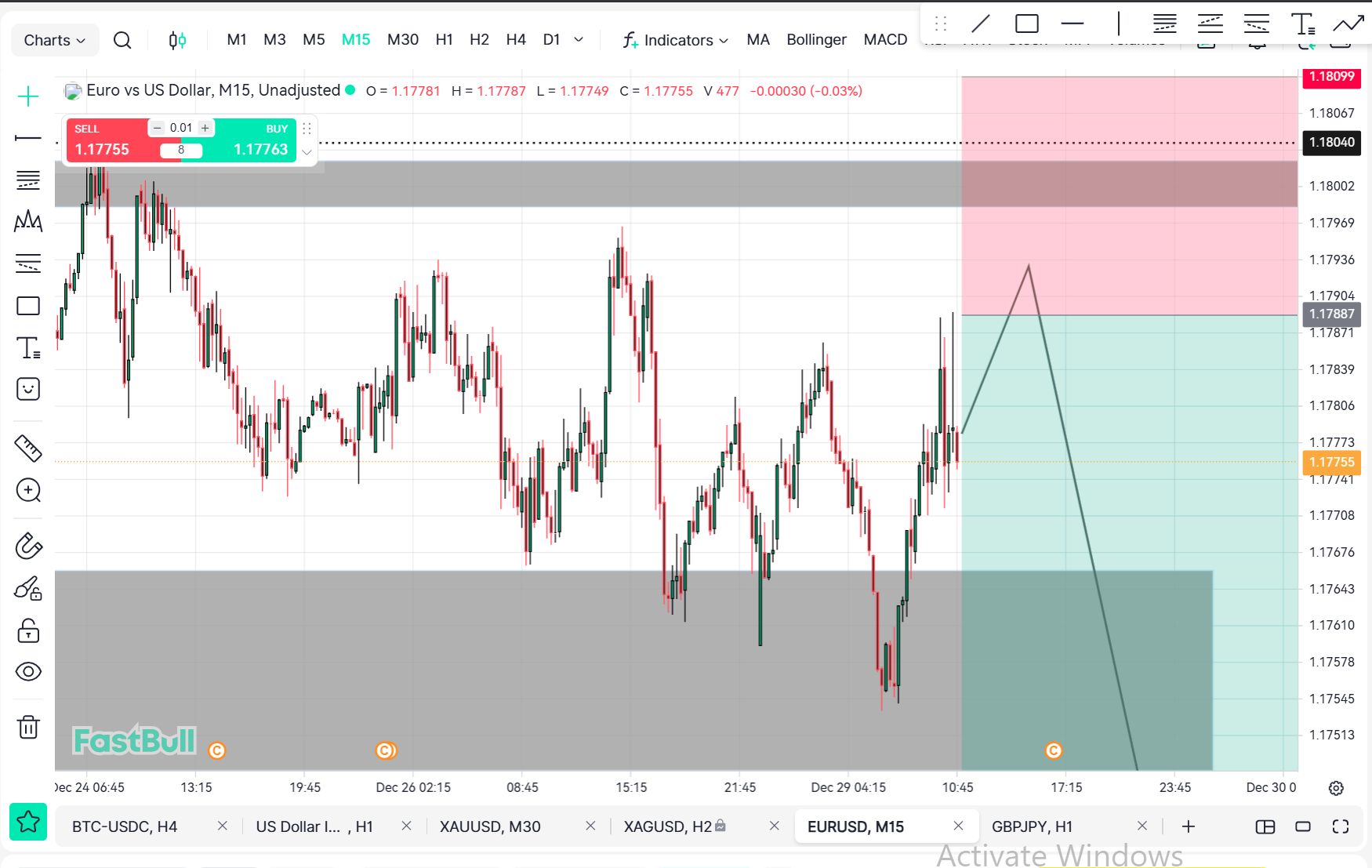Switch to the XAUUSD, M30 tab

(490, 826)
